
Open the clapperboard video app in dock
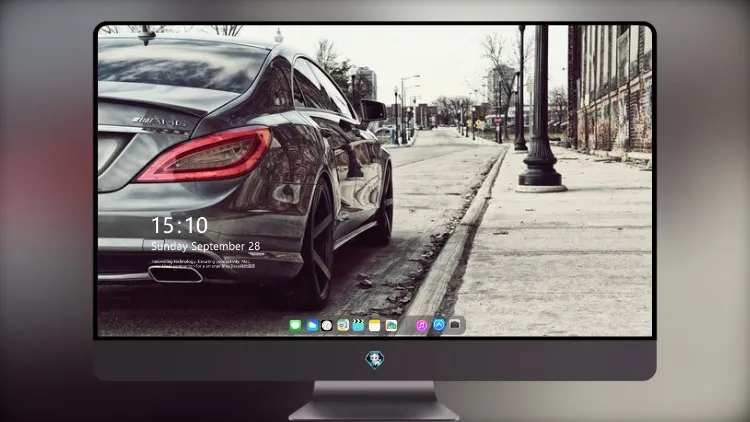pos(358,325)
